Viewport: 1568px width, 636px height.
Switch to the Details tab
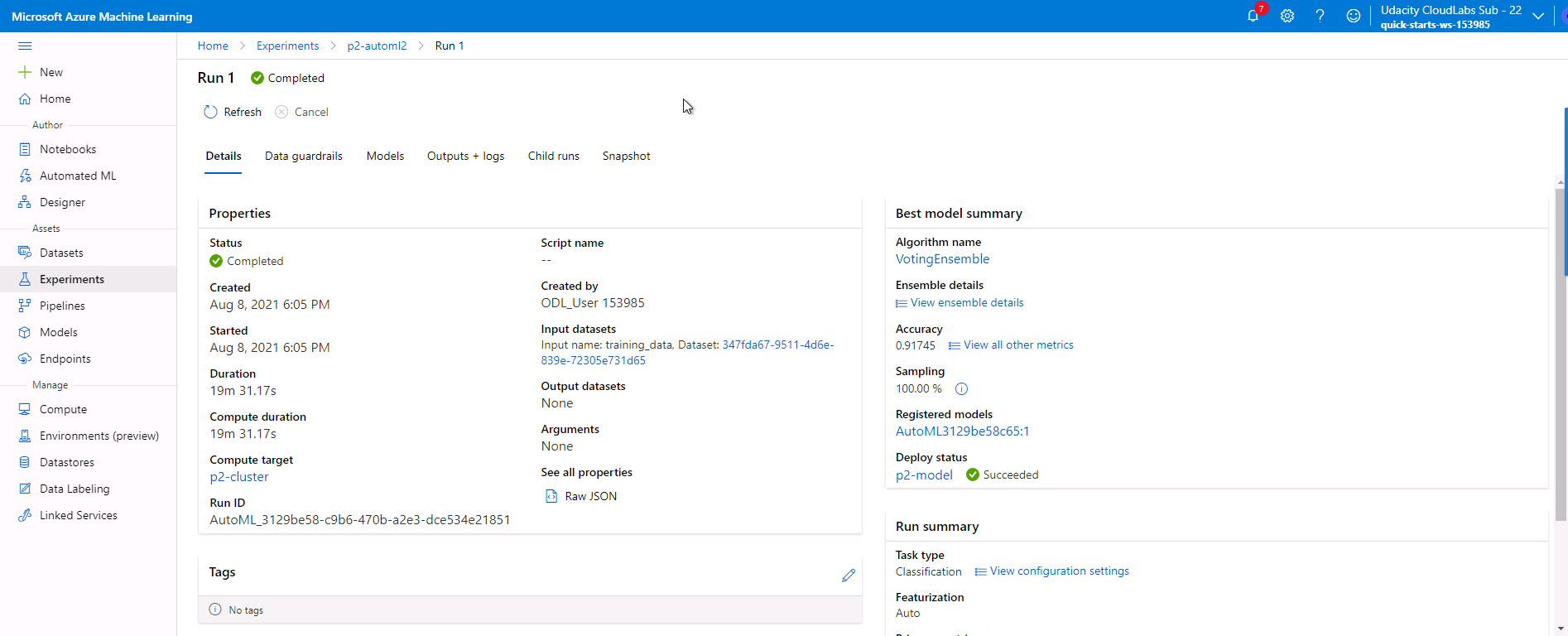(224, 156)
